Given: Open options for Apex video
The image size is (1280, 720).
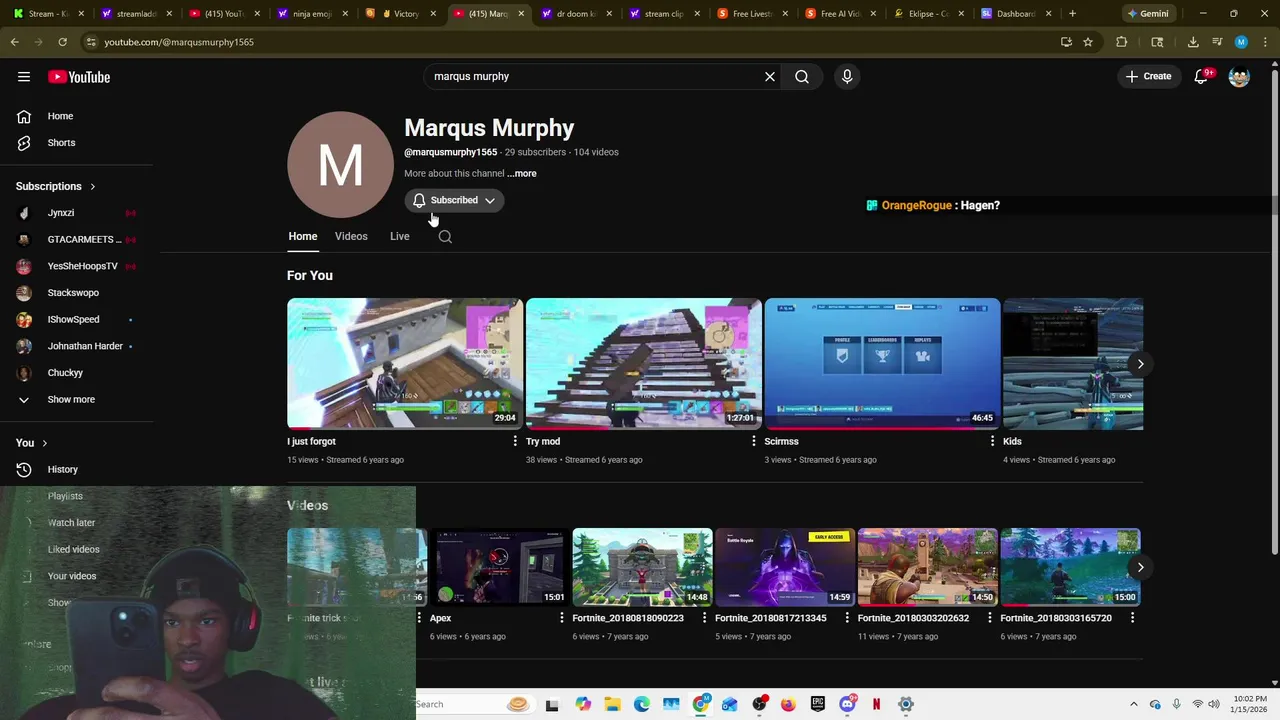Looking at the screenshot, I should click(562, 618).
